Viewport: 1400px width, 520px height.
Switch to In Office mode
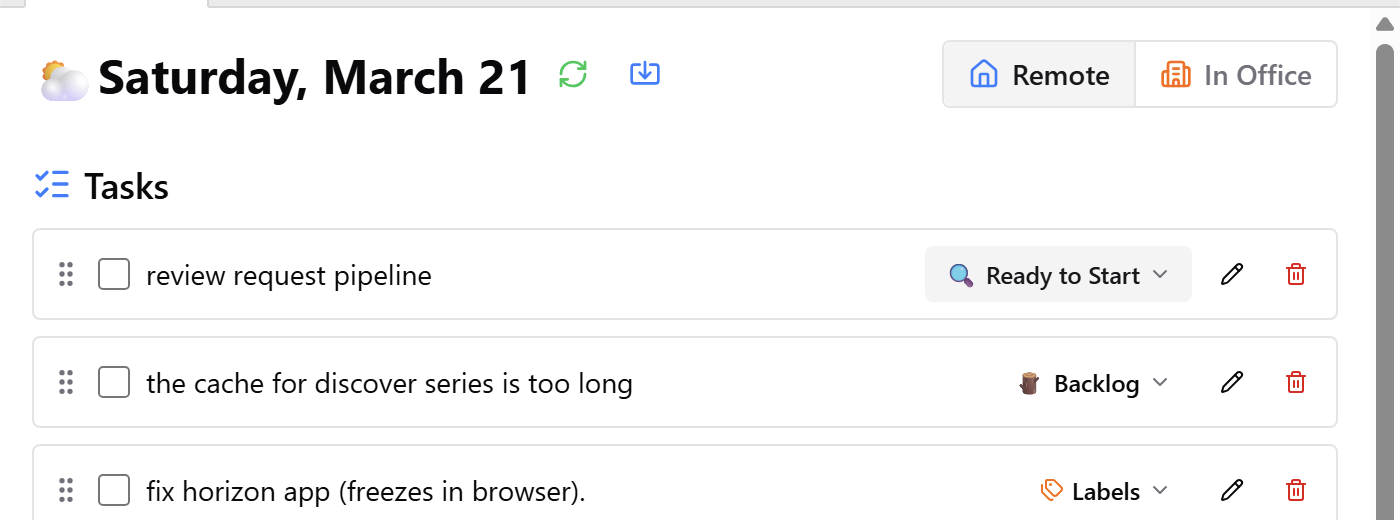1236,75
